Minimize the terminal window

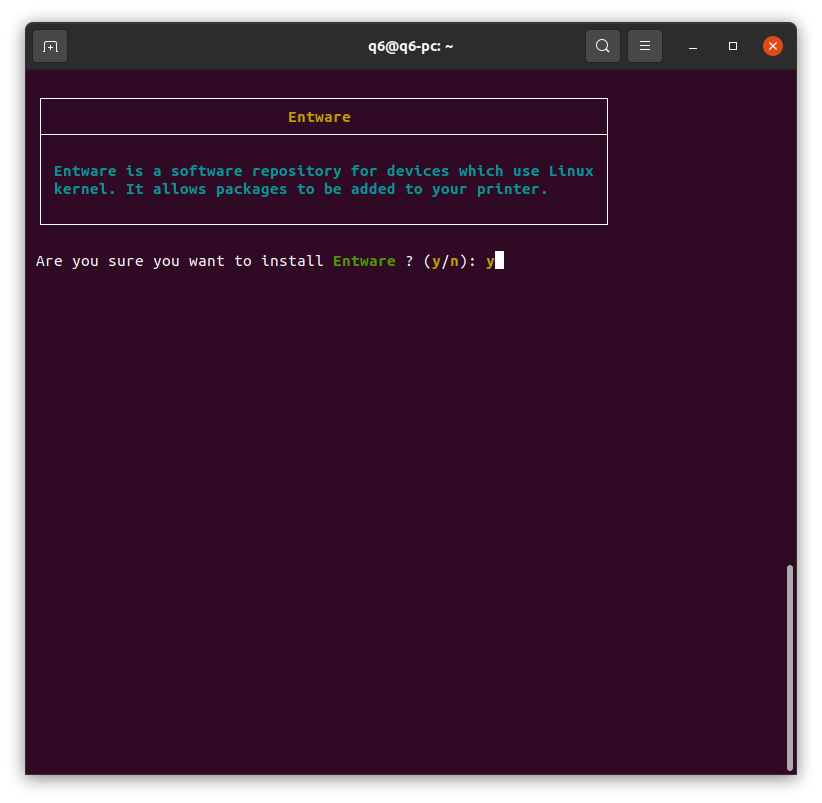point(693,47)
